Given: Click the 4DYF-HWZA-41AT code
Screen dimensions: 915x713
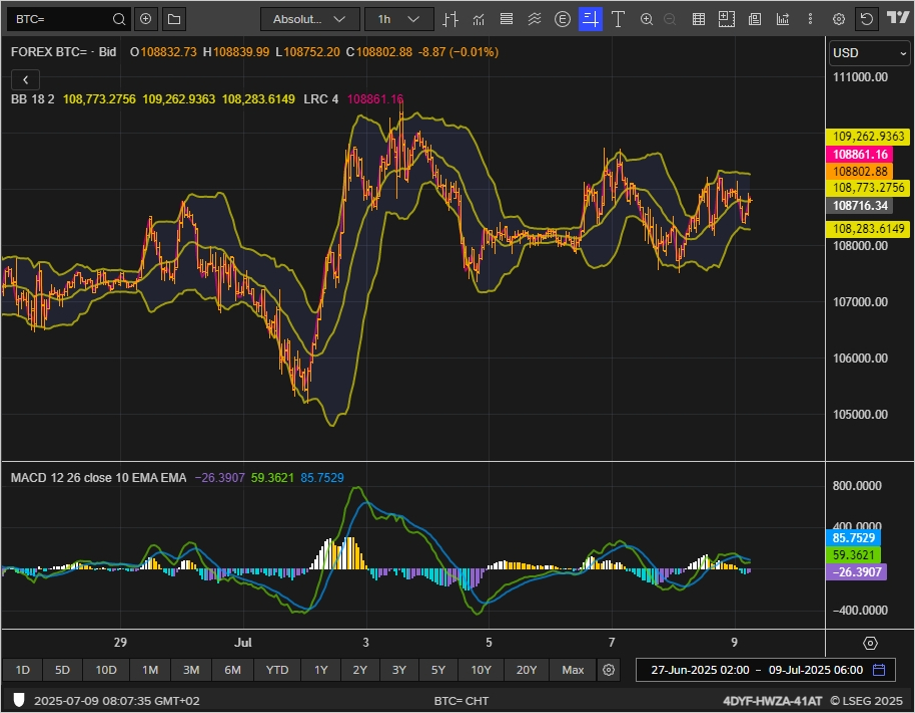Looking at the screenshot, I should coord(772,701).
